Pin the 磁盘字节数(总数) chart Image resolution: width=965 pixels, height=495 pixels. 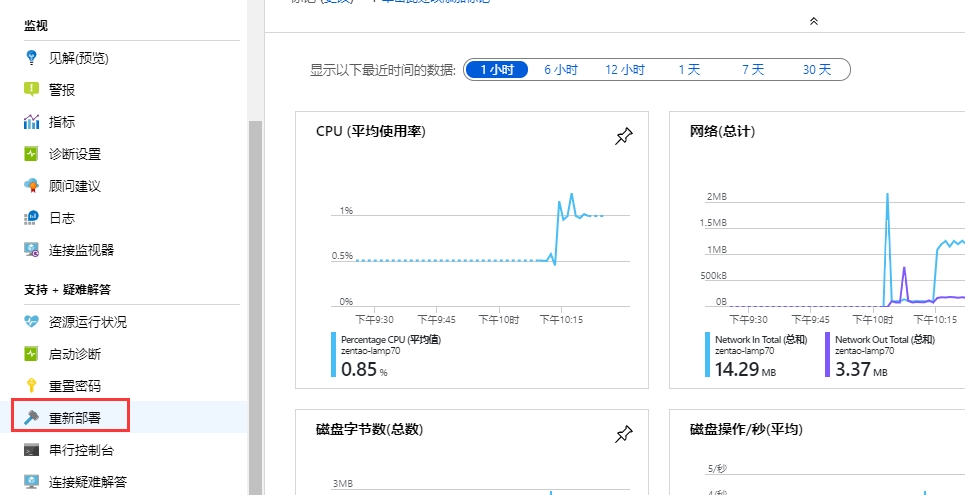coord(623,434)
